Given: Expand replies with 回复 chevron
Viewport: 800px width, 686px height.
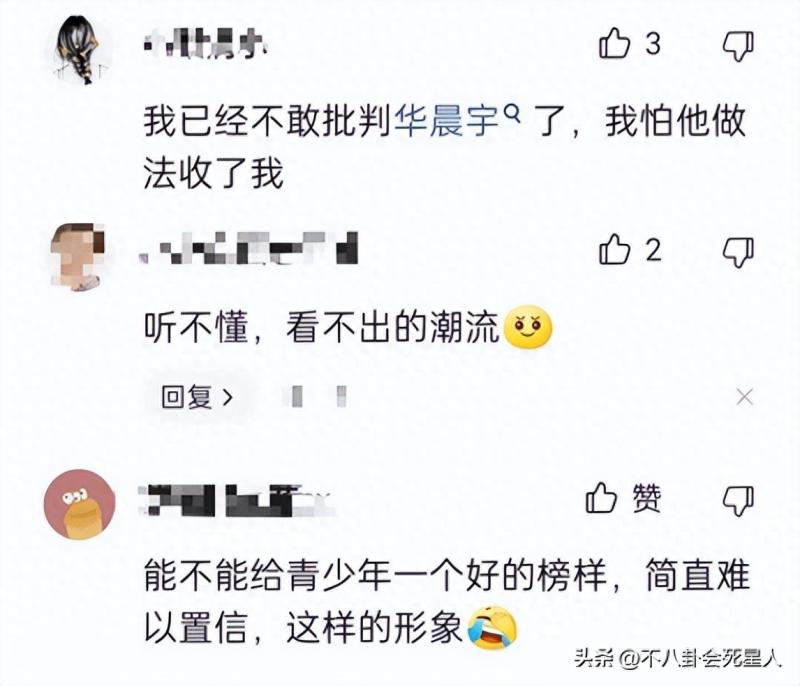Looking at the screenshot, I should coord(197,396).
